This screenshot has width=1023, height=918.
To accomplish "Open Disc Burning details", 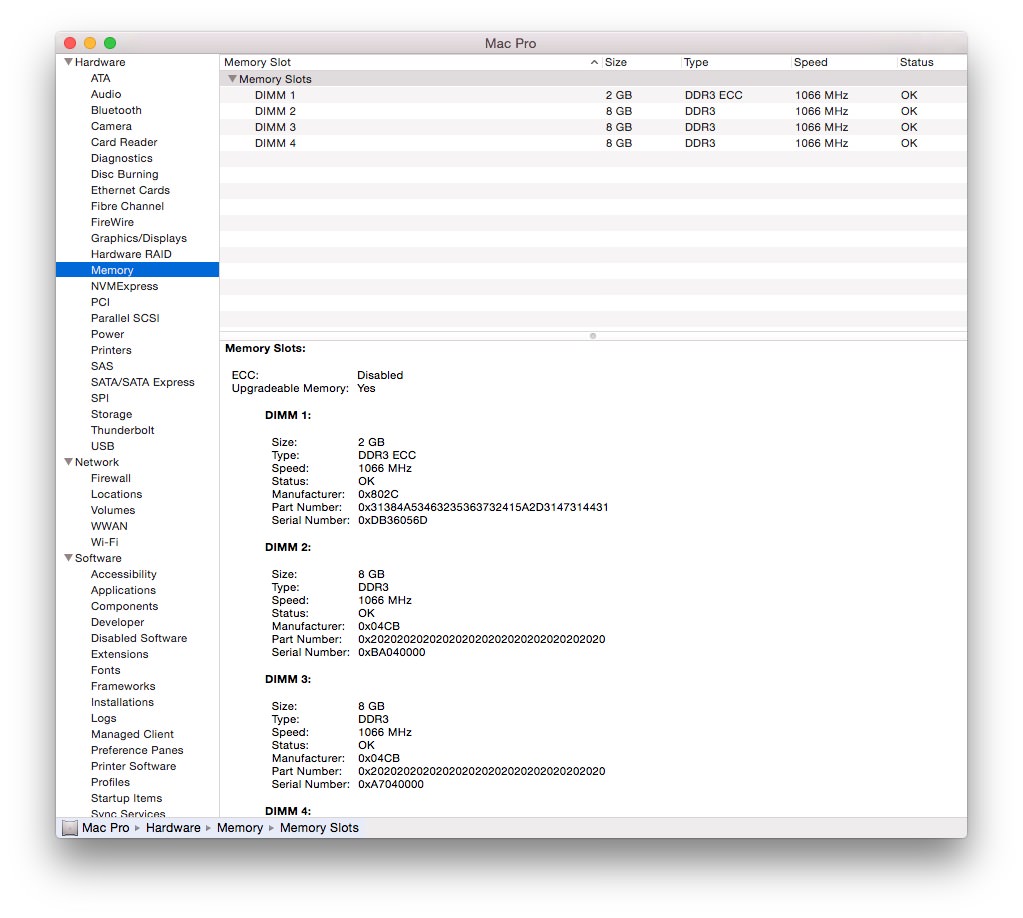I will pyautogui.click(x=125, y=174).
